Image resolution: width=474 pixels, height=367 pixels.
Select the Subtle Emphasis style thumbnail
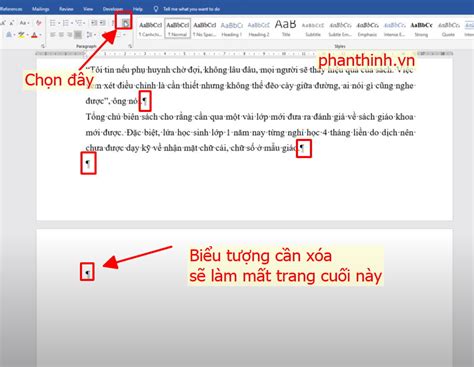pos(340,28)
